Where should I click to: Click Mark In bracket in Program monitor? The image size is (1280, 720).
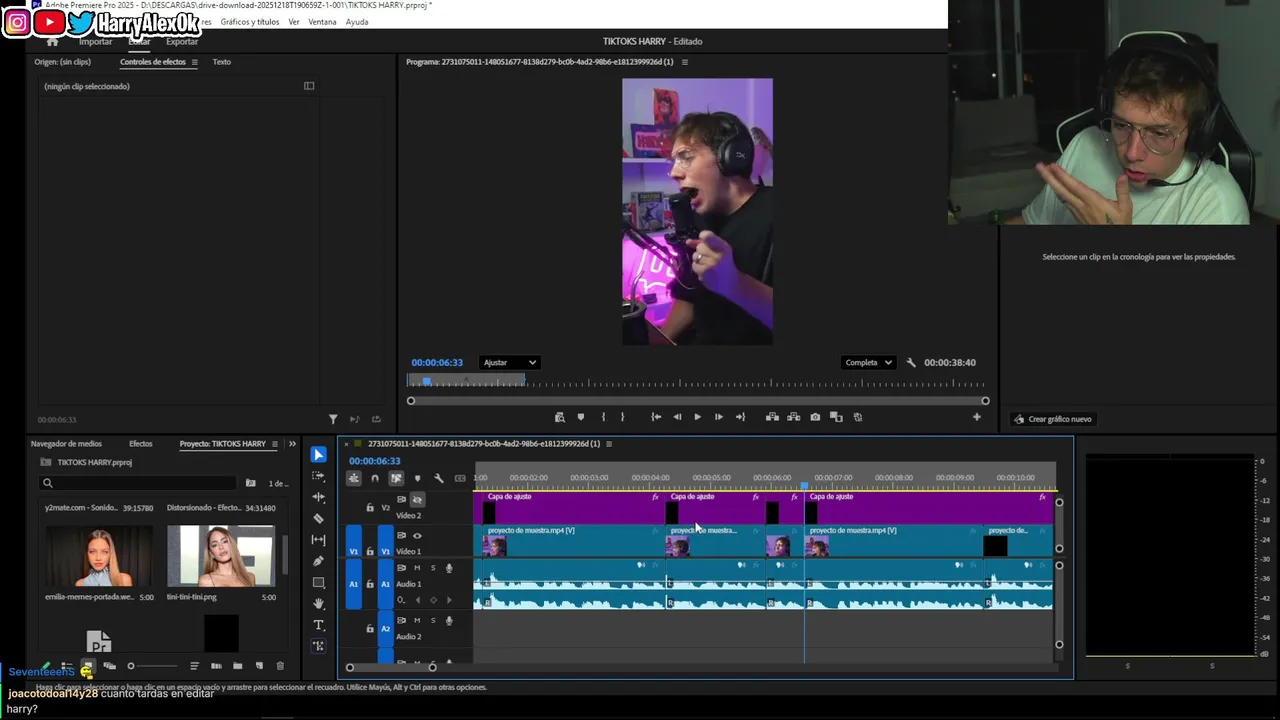pyautogui.click(x=602, y=417)
